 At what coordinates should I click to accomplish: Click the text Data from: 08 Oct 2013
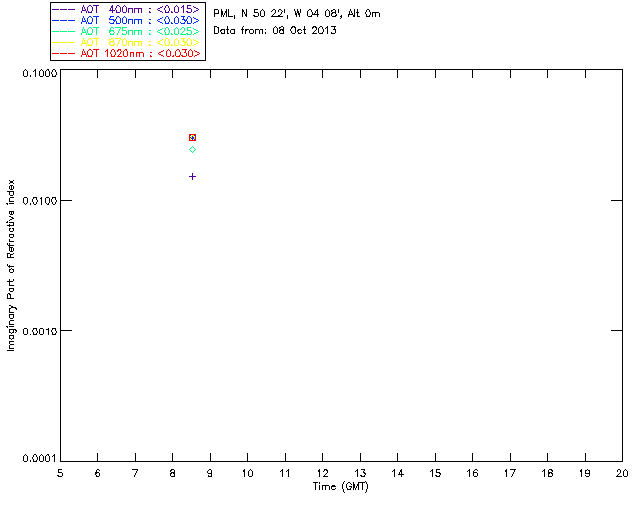tap(275, 30)
